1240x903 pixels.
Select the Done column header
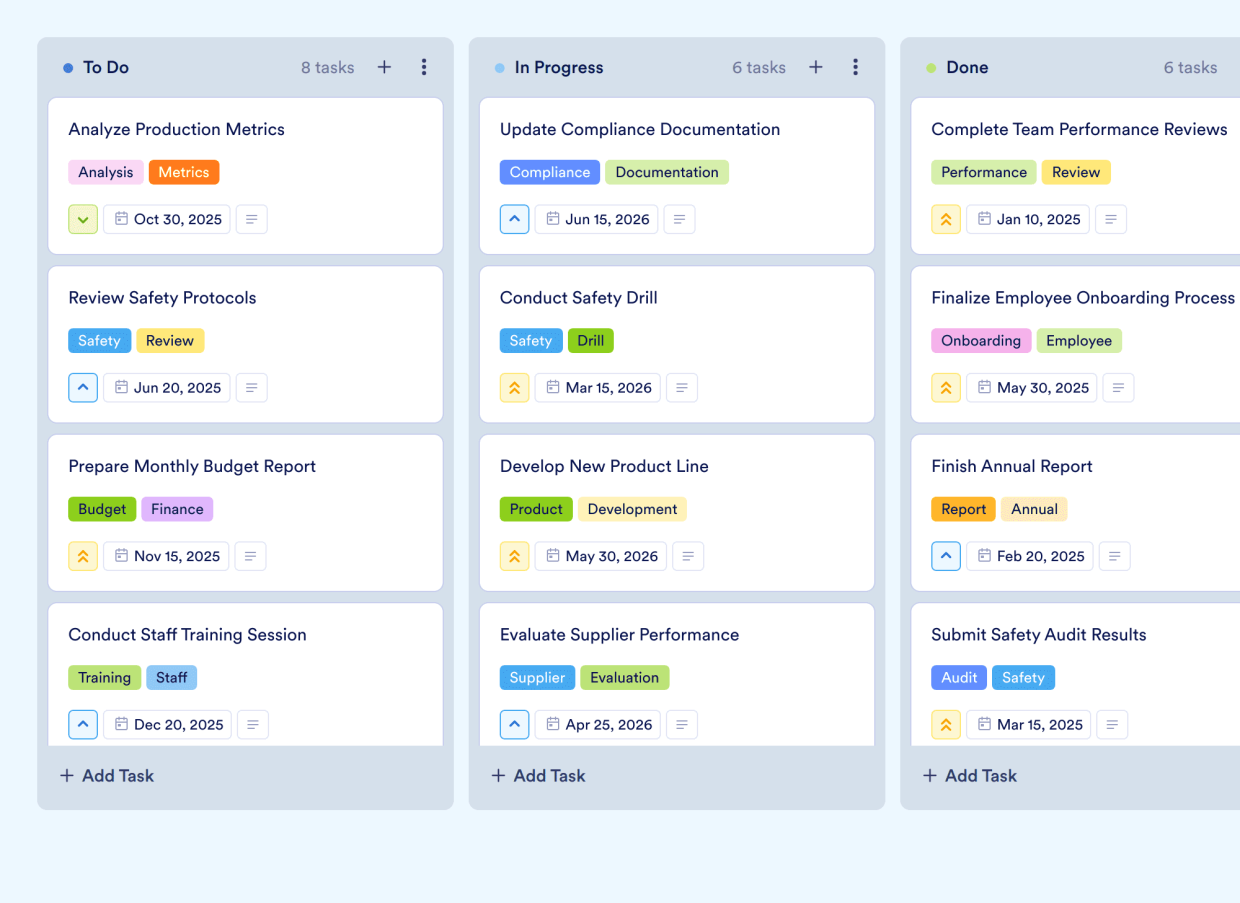tap(967, 67)
